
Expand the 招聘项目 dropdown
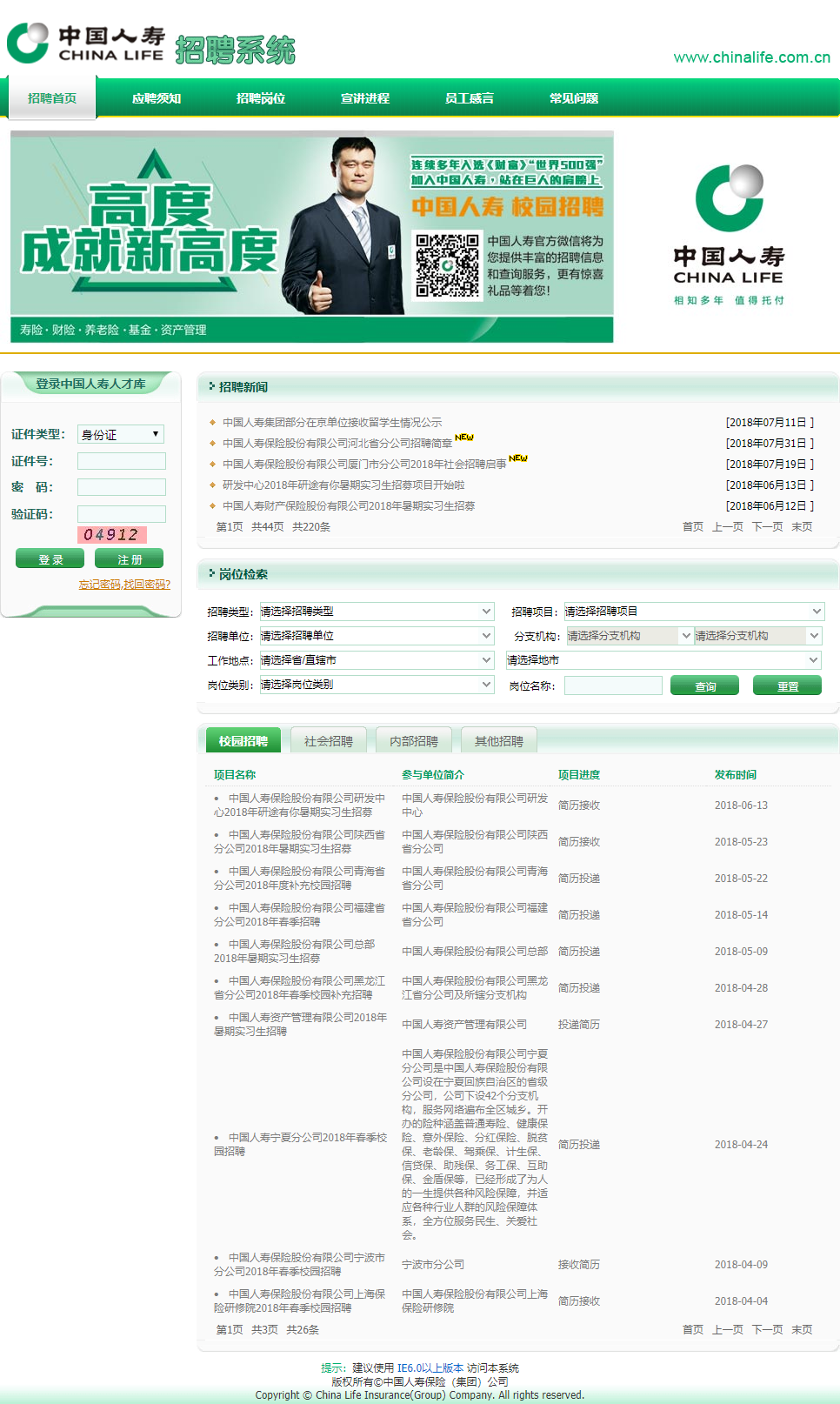coord(694,612)
